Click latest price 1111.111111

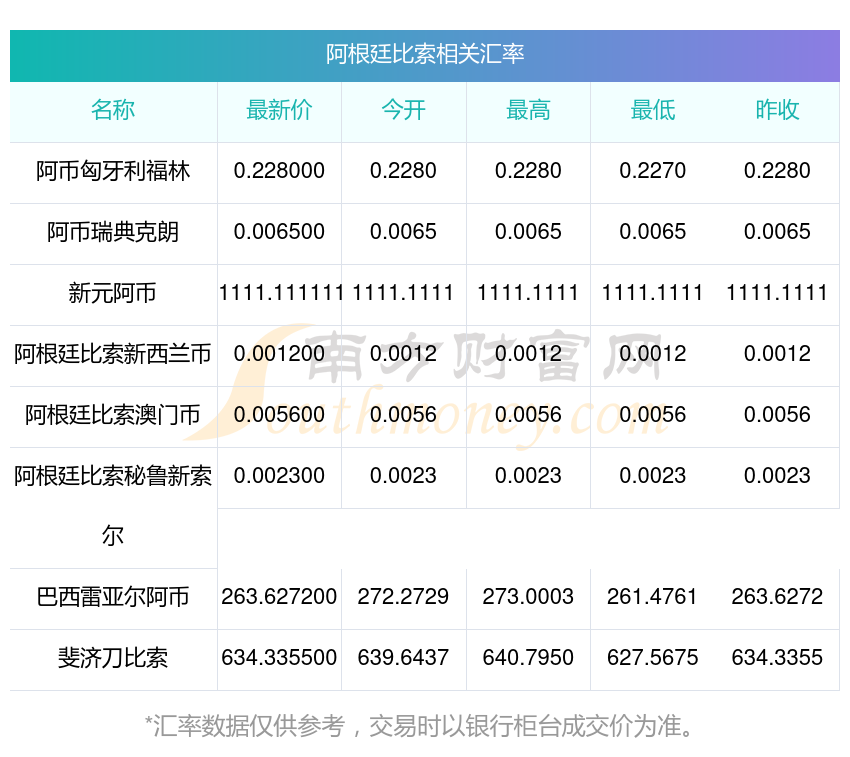tap(281, 293)
